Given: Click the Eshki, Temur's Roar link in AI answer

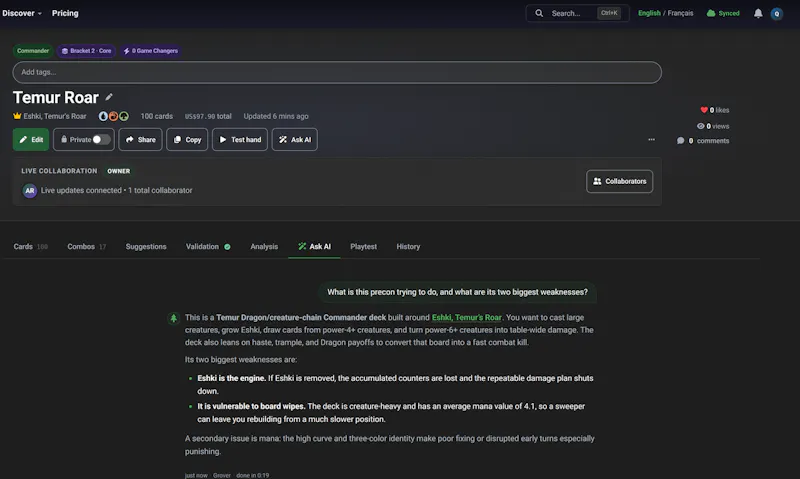Looking at the screenshot, I should click(466, 318).
